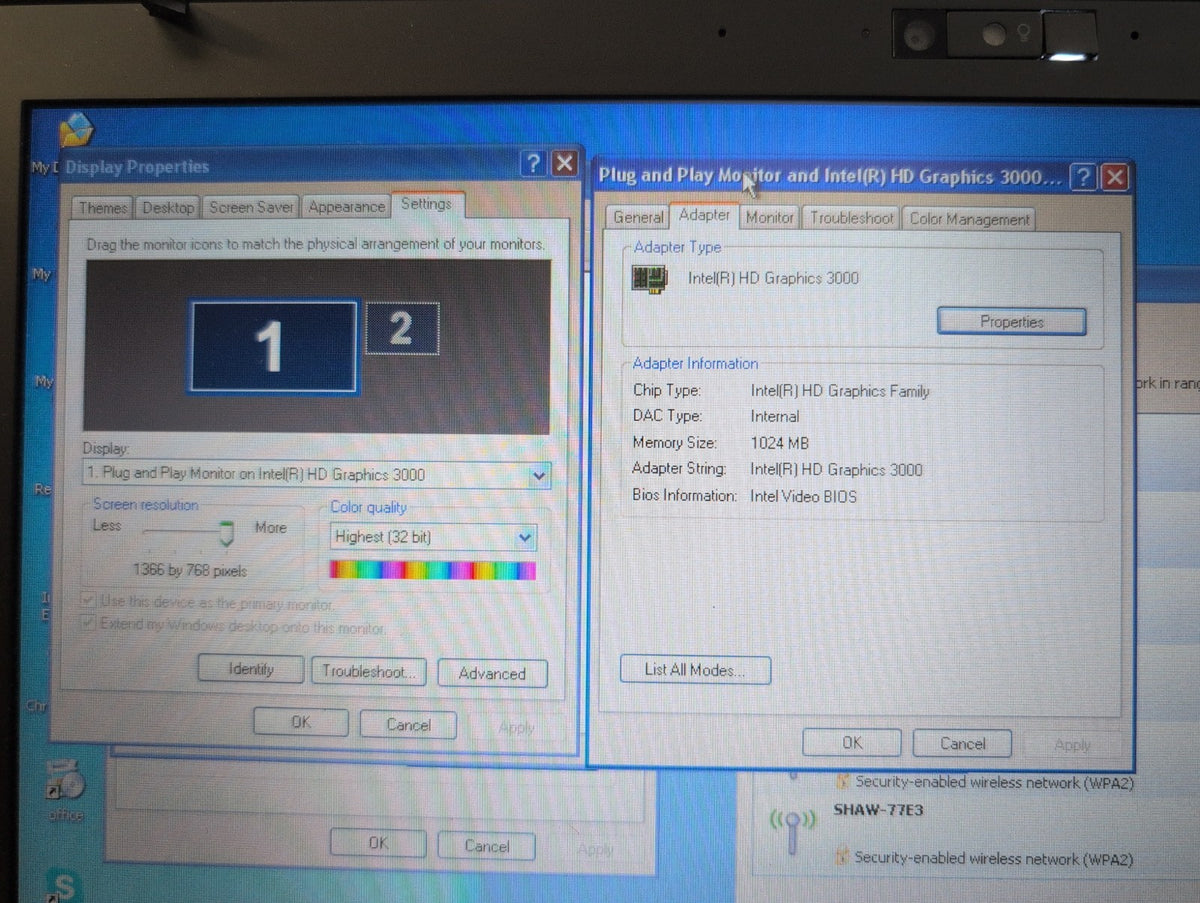Viewport: 1200px width, 903px height.
Task: Click the help question mark in Display Properties
Action: (x=535, y=164)
